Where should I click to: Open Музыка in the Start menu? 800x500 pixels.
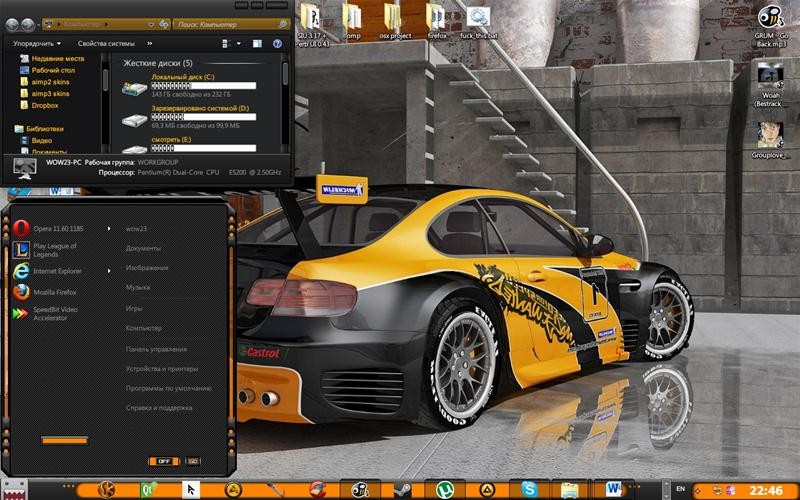click(x=138, y=287)
